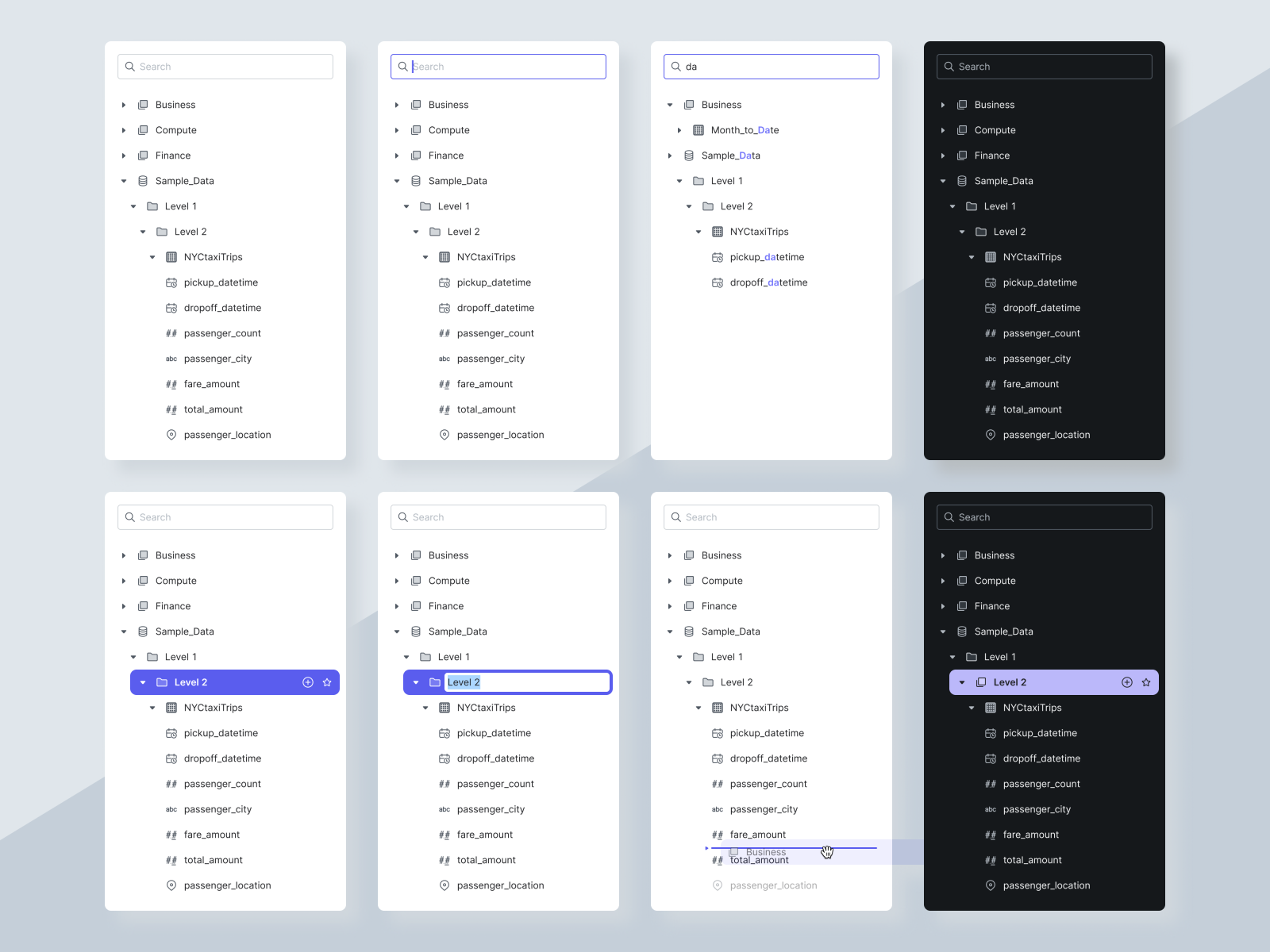
Task: Collapse the Sample_Data node
Action: tap(124, 181)
